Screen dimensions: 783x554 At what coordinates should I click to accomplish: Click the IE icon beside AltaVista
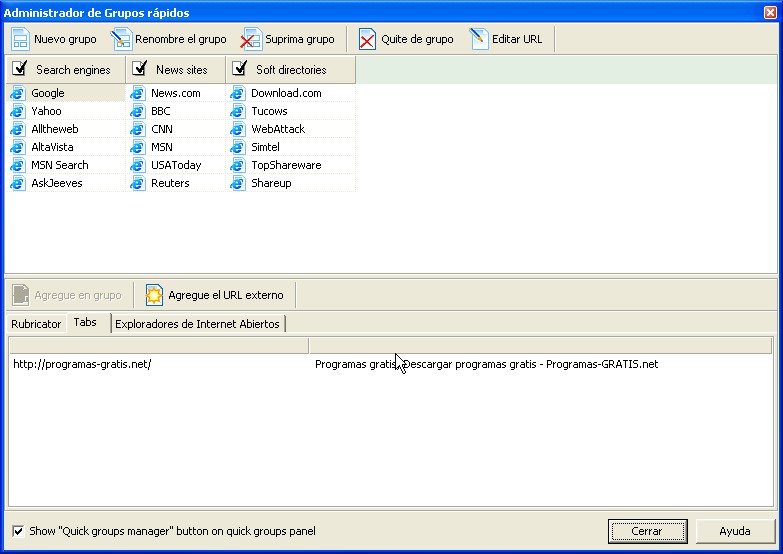click(x=18, y=147)
